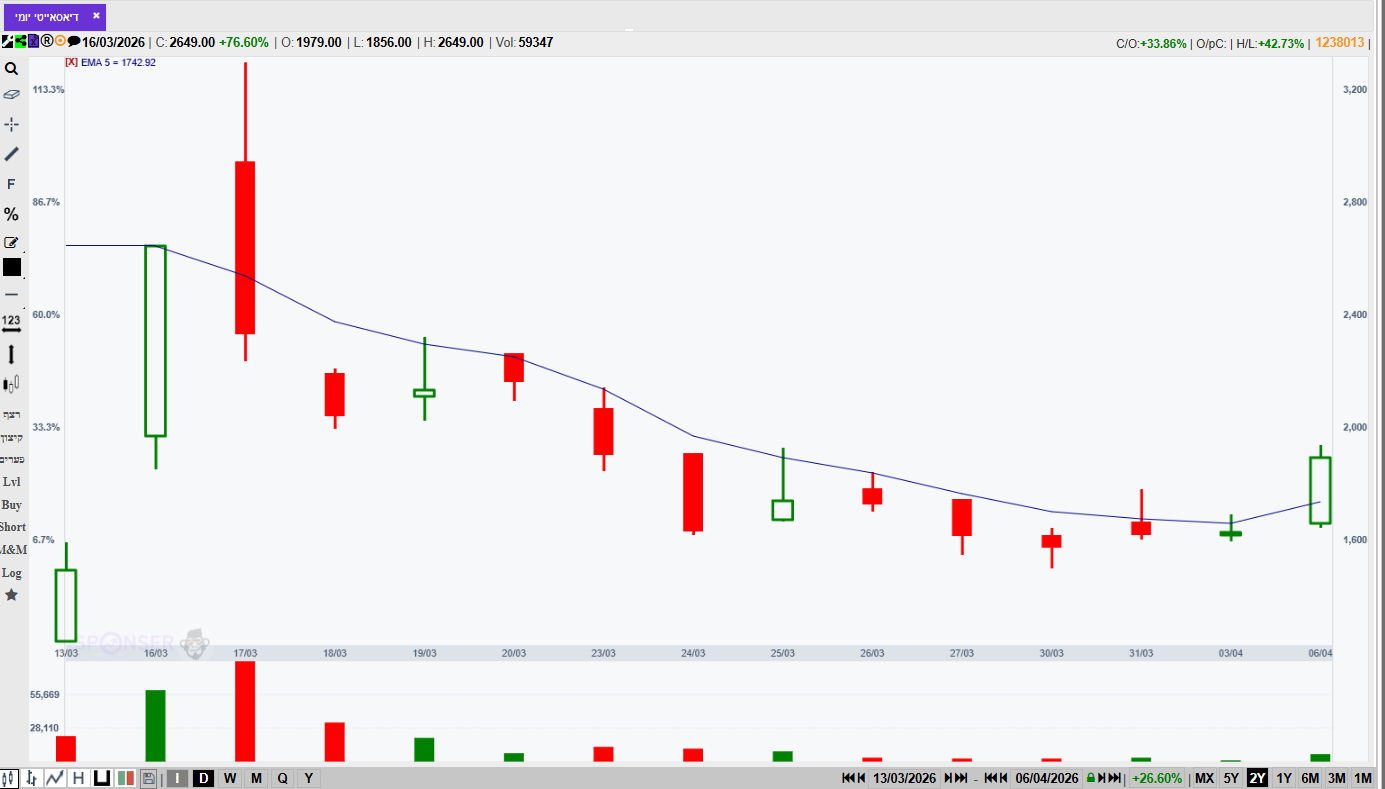The image size is (1385, 789).
Task: Click the Vol: 59347 readout
Action: click(x=522, y=42)
